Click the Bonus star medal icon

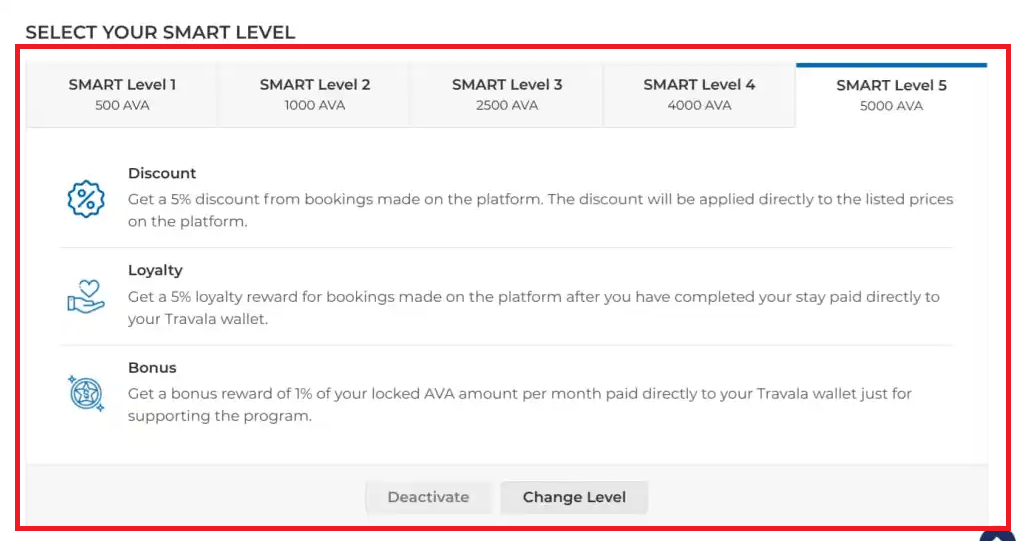[85, 393]
